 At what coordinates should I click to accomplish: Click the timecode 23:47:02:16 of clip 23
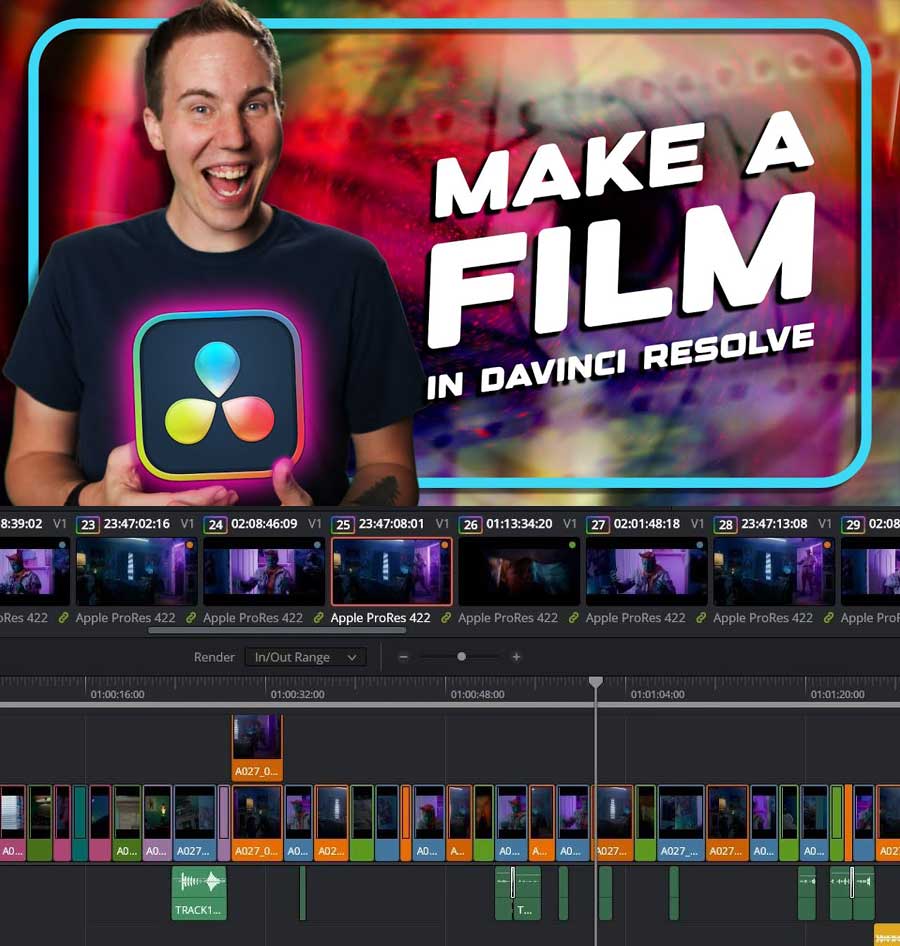coord(137,524)
